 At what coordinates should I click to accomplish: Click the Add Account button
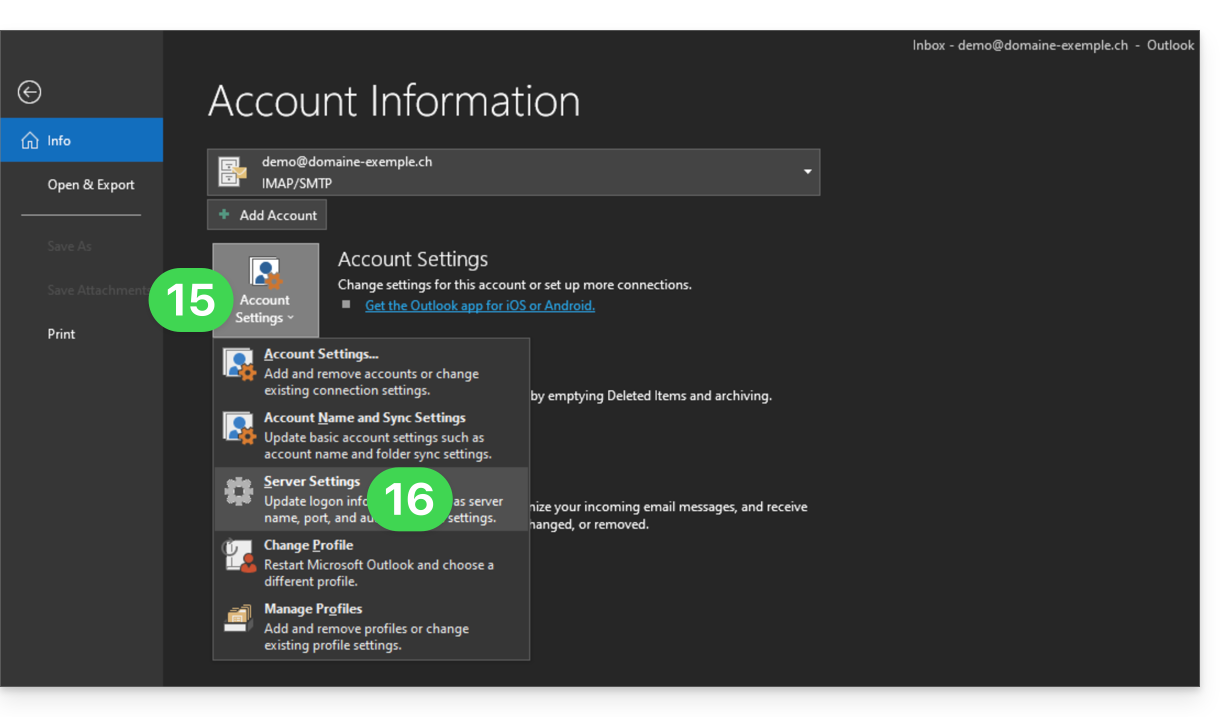tap(267, 215)
